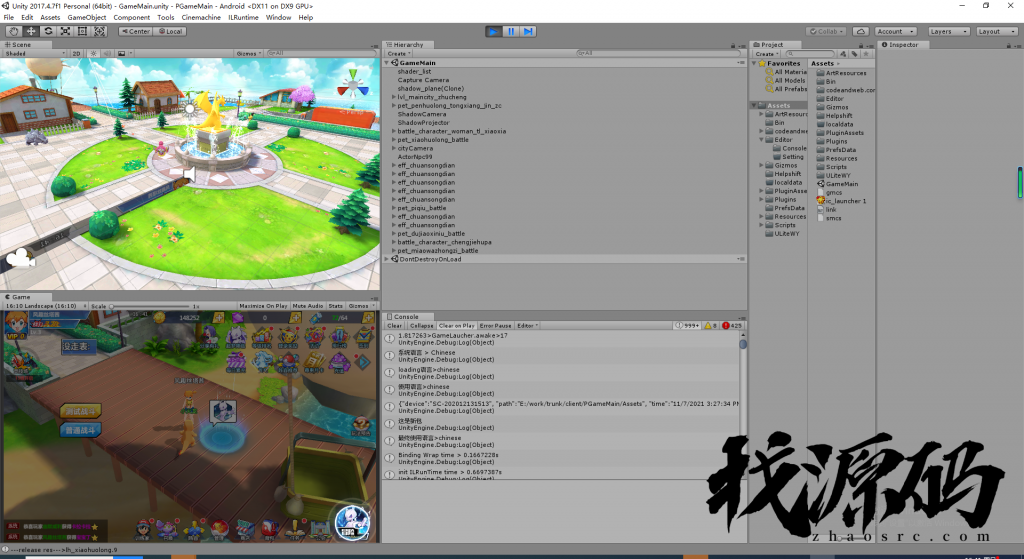Select the Rect Transform tool
Screen dimensions: 1024x559
coord(82,31)
